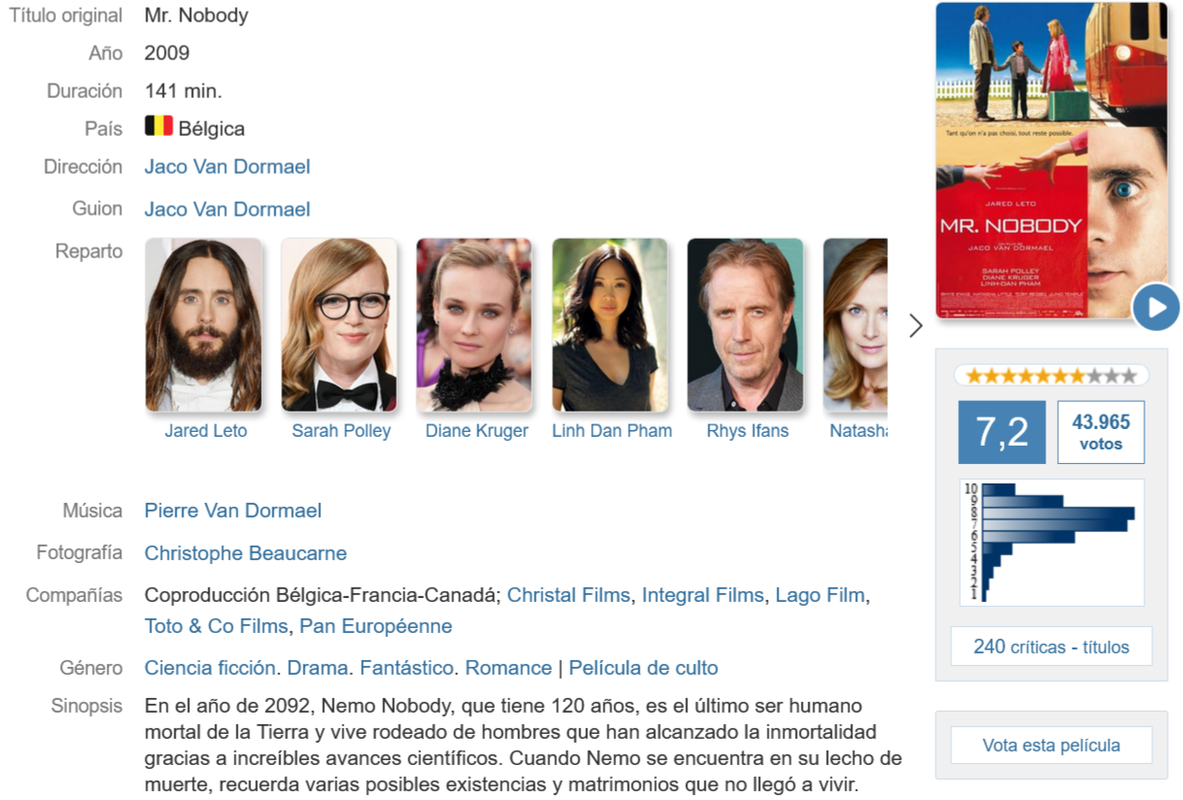1183x800 pixels.
Task: Open Jared Leto's photo
Action: click(204, 325)
